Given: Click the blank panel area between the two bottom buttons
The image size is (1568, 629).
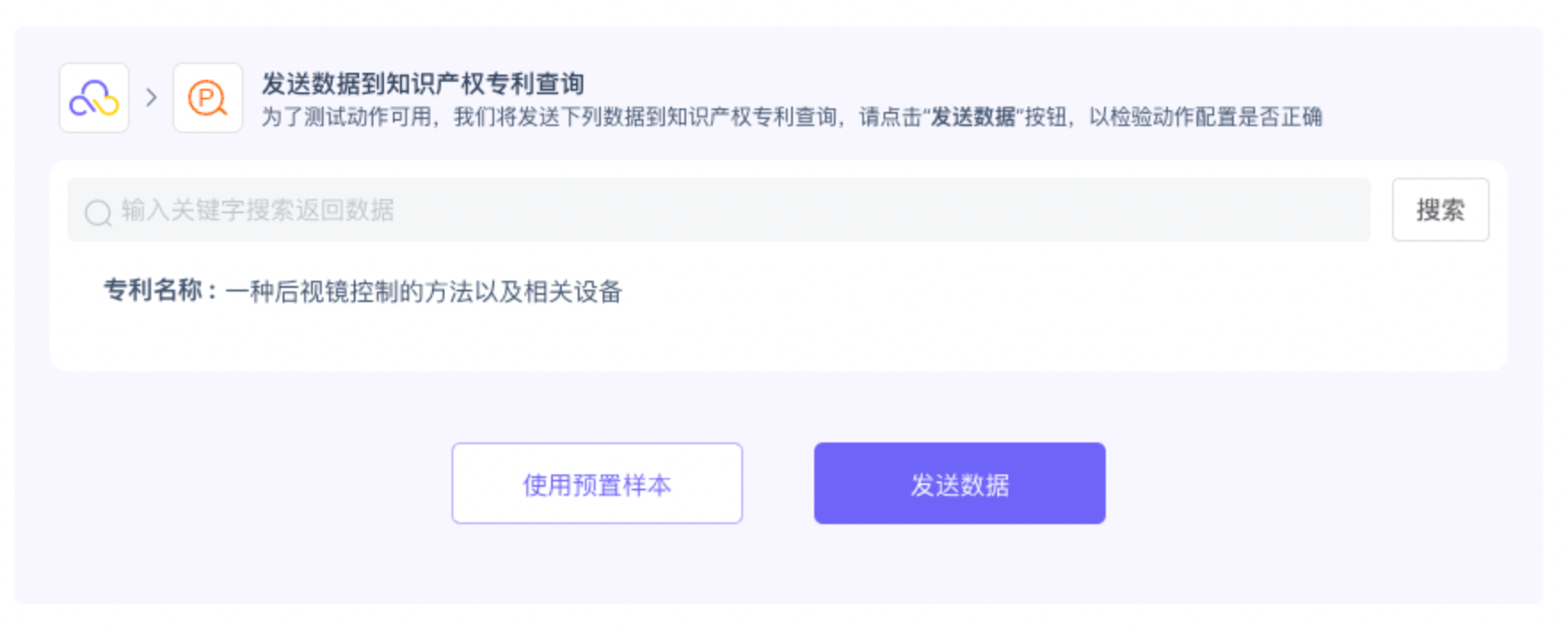Looking at the screenshot, I should pyautogui.click(x=778, y=483).
